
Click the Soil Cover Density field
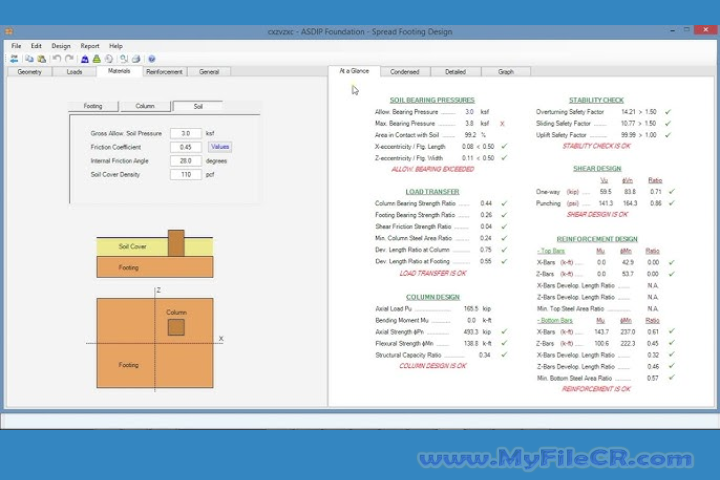[x=186, y=175]
